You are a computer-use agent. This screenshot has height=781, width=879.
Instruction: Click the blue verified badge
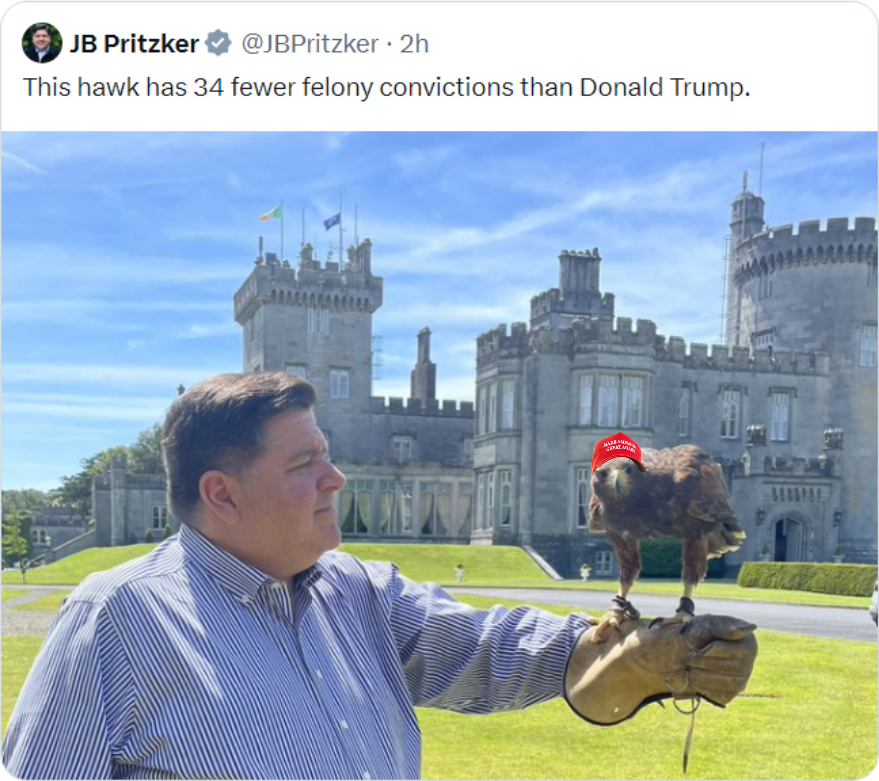(x=218, y=43)
